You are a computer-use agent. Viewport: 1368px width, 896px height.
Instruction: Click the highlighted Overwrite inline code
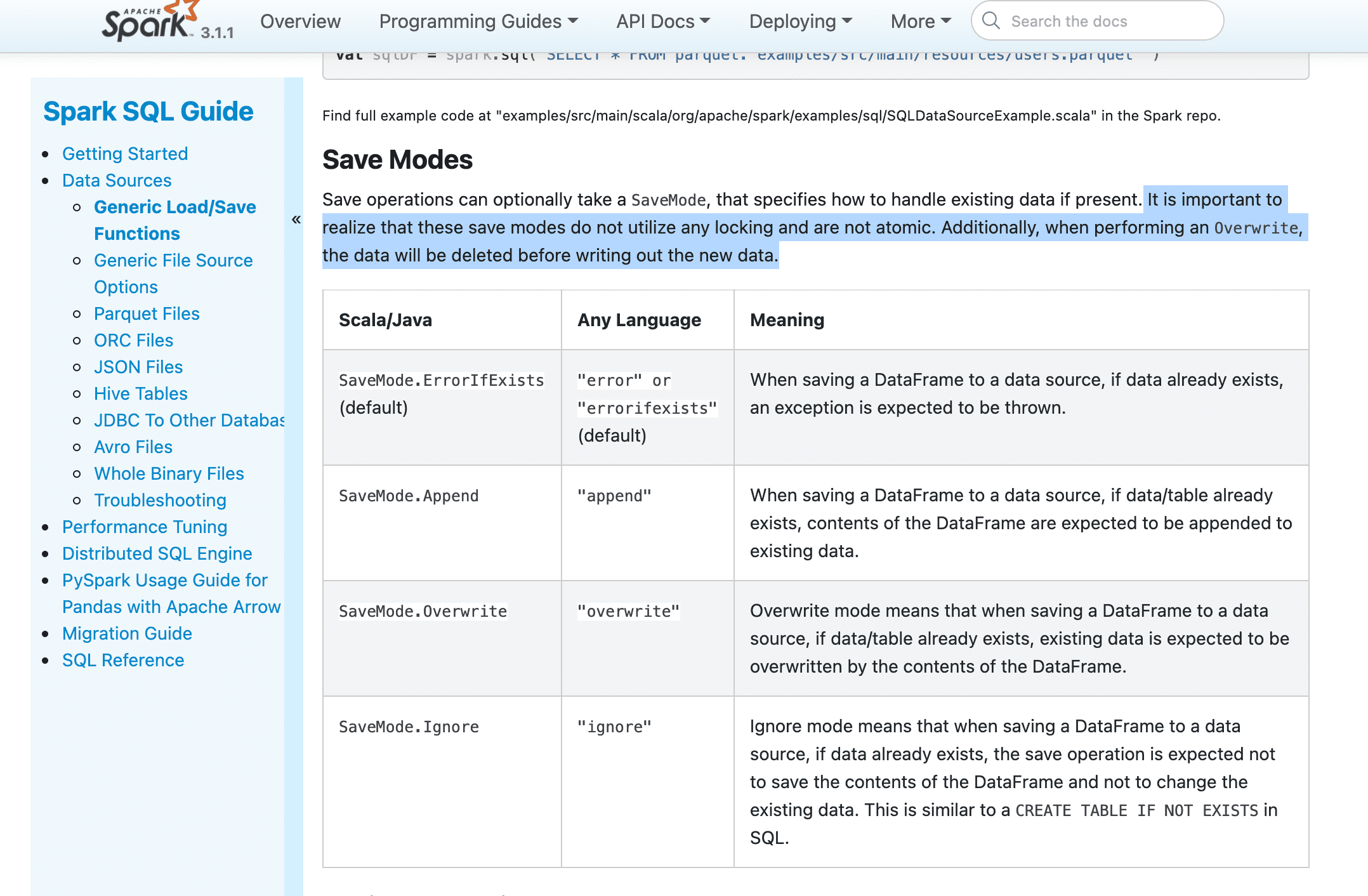click(1256, 228)
